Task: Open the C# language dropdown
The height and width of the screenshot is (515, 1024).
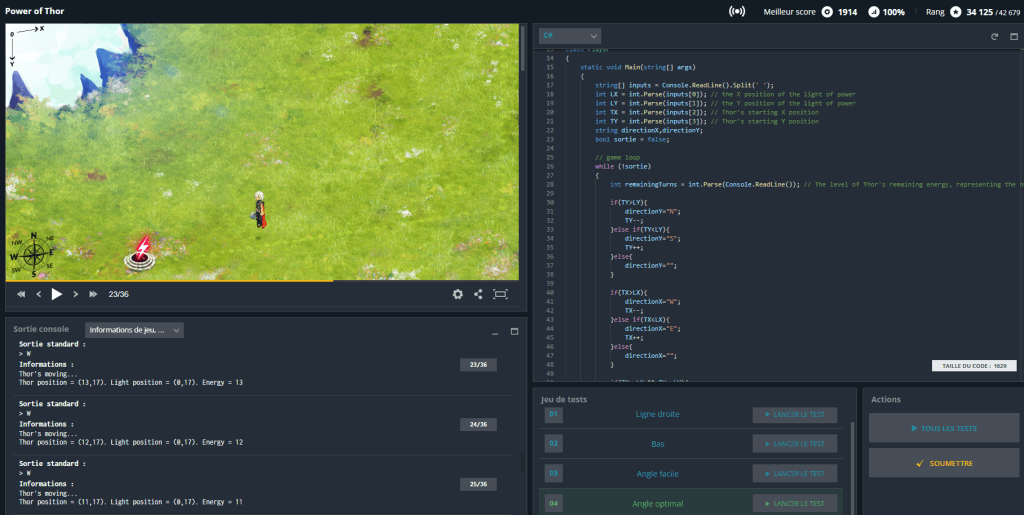Action: coord(562,36)
